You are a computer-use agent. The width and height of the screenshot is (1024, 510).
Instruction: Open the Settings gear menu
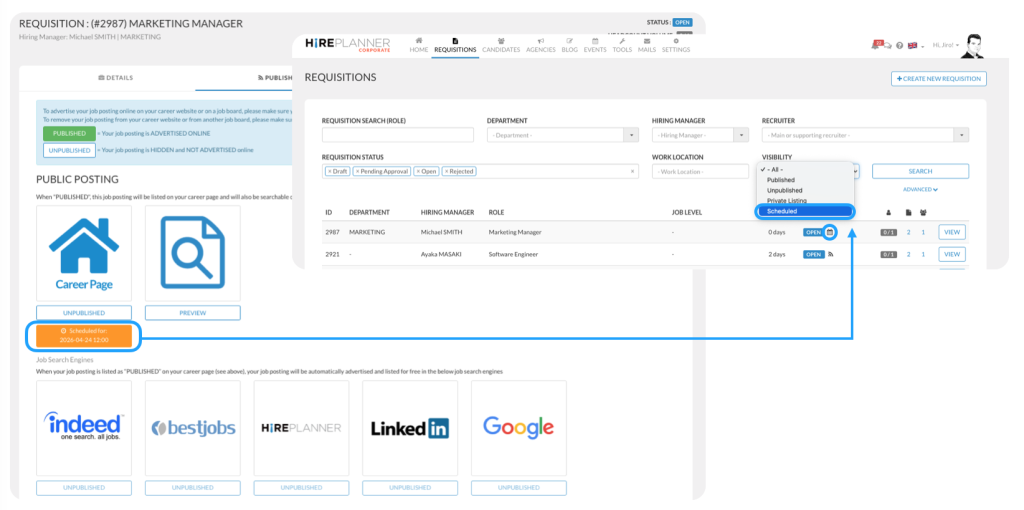click(676, 44)
